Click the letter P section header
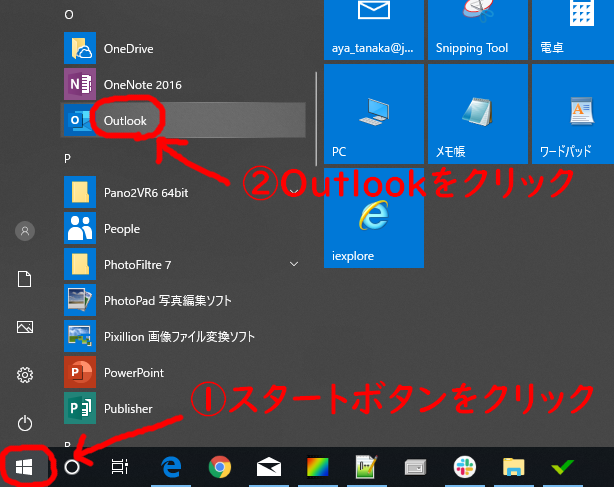This screenshot has height=487, width=614. (67, 159)
